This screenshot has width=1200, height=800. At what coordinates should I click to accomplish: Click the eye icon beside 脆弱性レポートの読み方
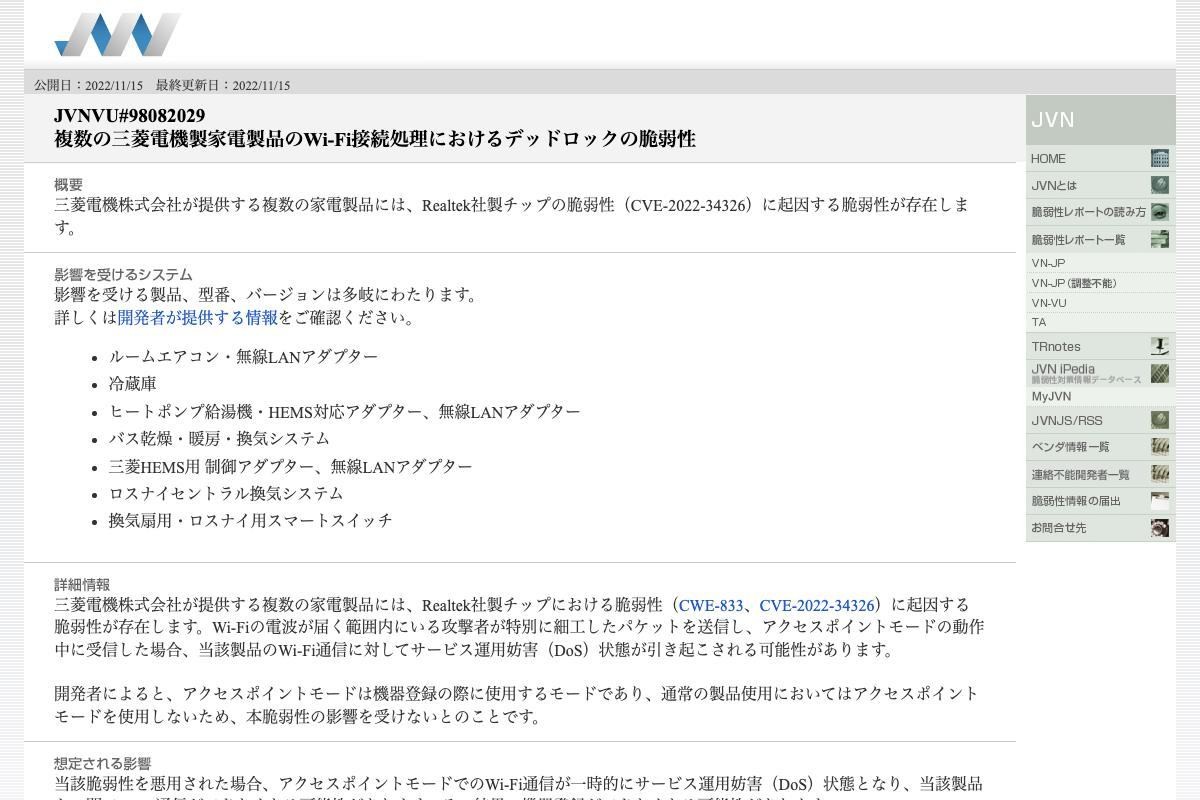pos(1159,212)
